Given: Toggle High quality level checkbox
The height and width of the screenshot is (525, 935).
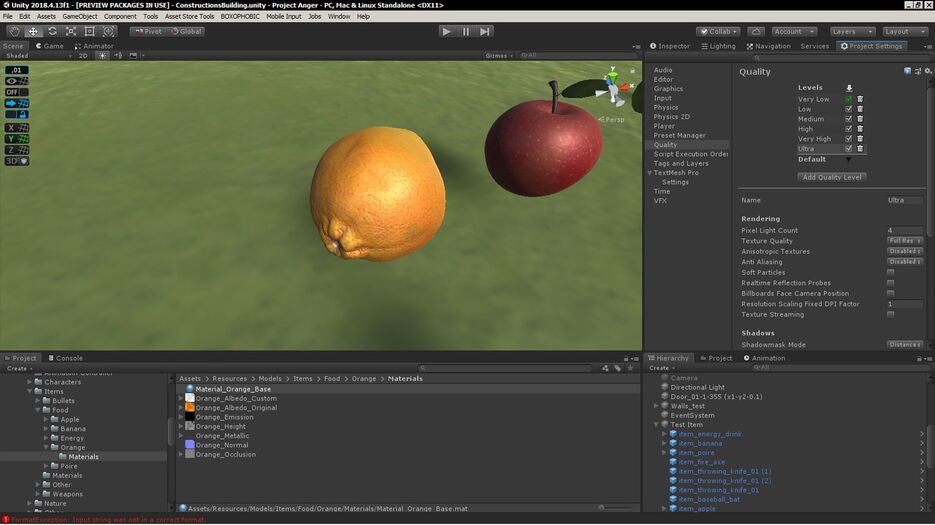Looking at the screenshot, I should point(849,129).
